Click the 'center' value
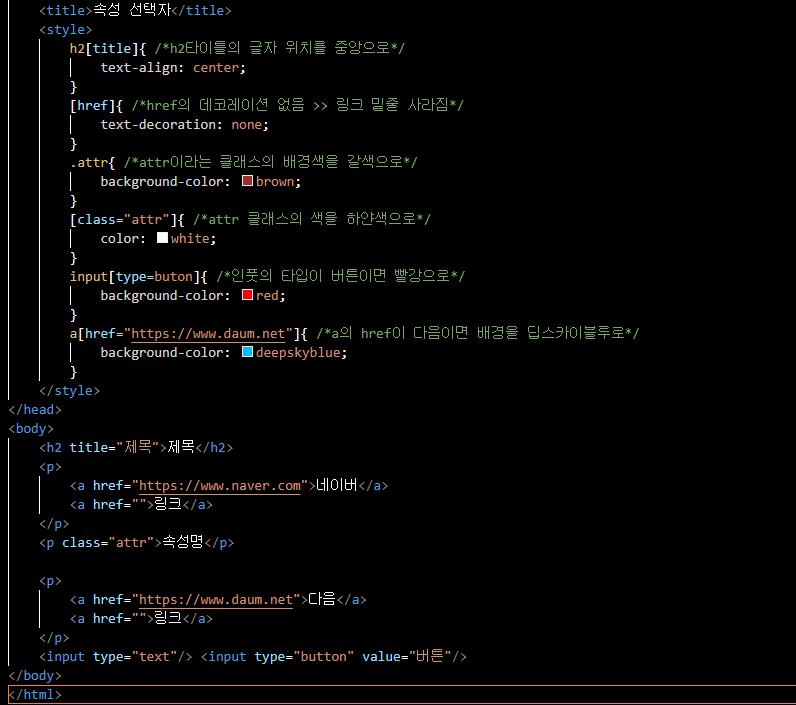796x705 pixels. tap(216, 68)
